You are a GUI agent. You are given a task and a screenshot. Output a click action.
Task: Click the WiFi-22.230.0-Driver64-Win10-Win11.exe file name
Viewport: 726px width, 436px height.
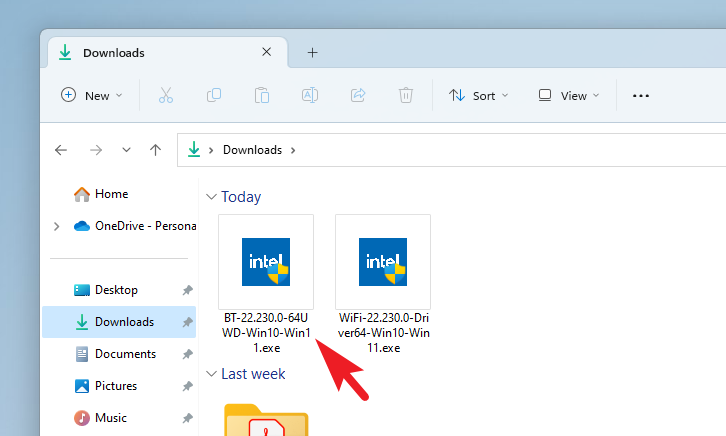click(383, 333)
